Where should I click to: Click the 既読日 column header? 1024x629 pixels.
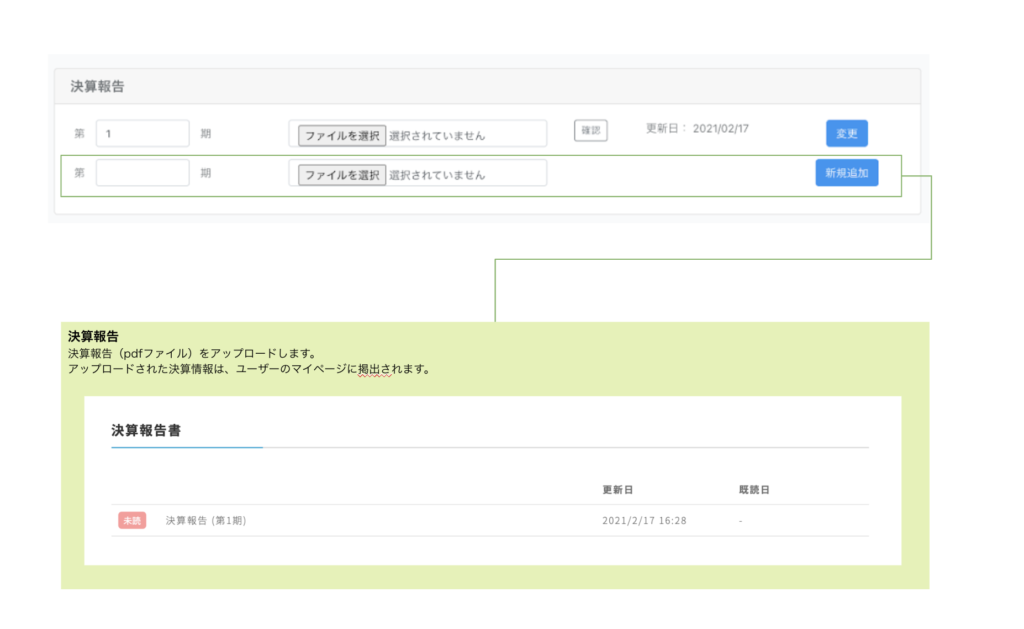pos(754,490)
